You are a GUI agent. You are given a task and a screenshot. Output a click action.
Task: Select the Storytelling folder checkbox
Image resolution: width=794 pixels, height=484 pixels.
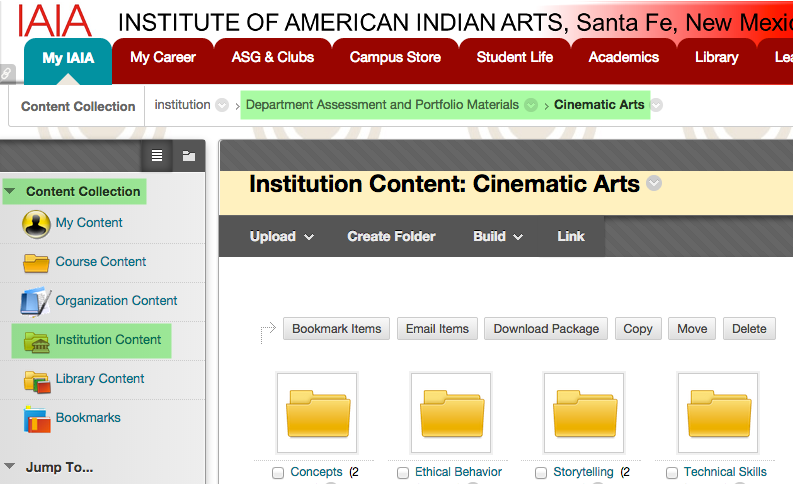541,473
